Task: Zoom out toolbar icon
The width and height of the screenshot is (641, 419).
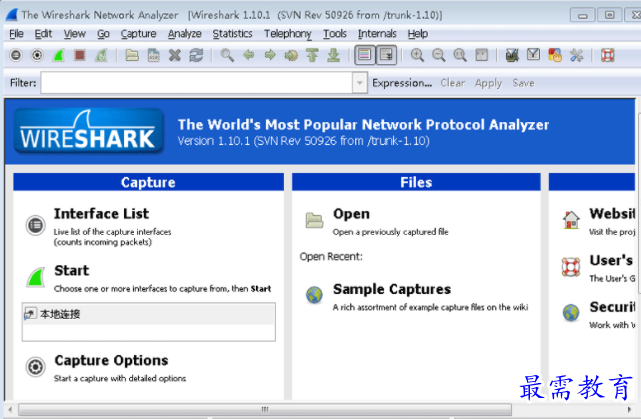Action: click(439, 55)
